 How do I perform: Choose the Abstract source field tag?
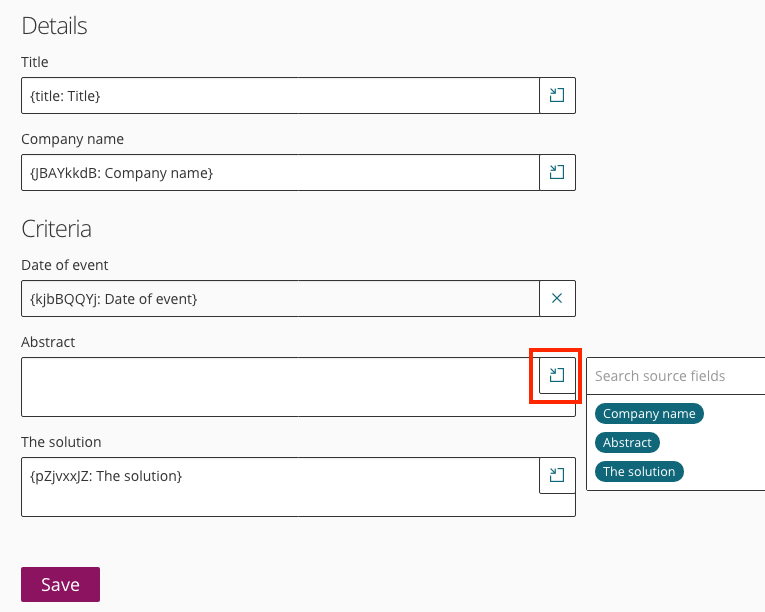[x=627, y=442]
